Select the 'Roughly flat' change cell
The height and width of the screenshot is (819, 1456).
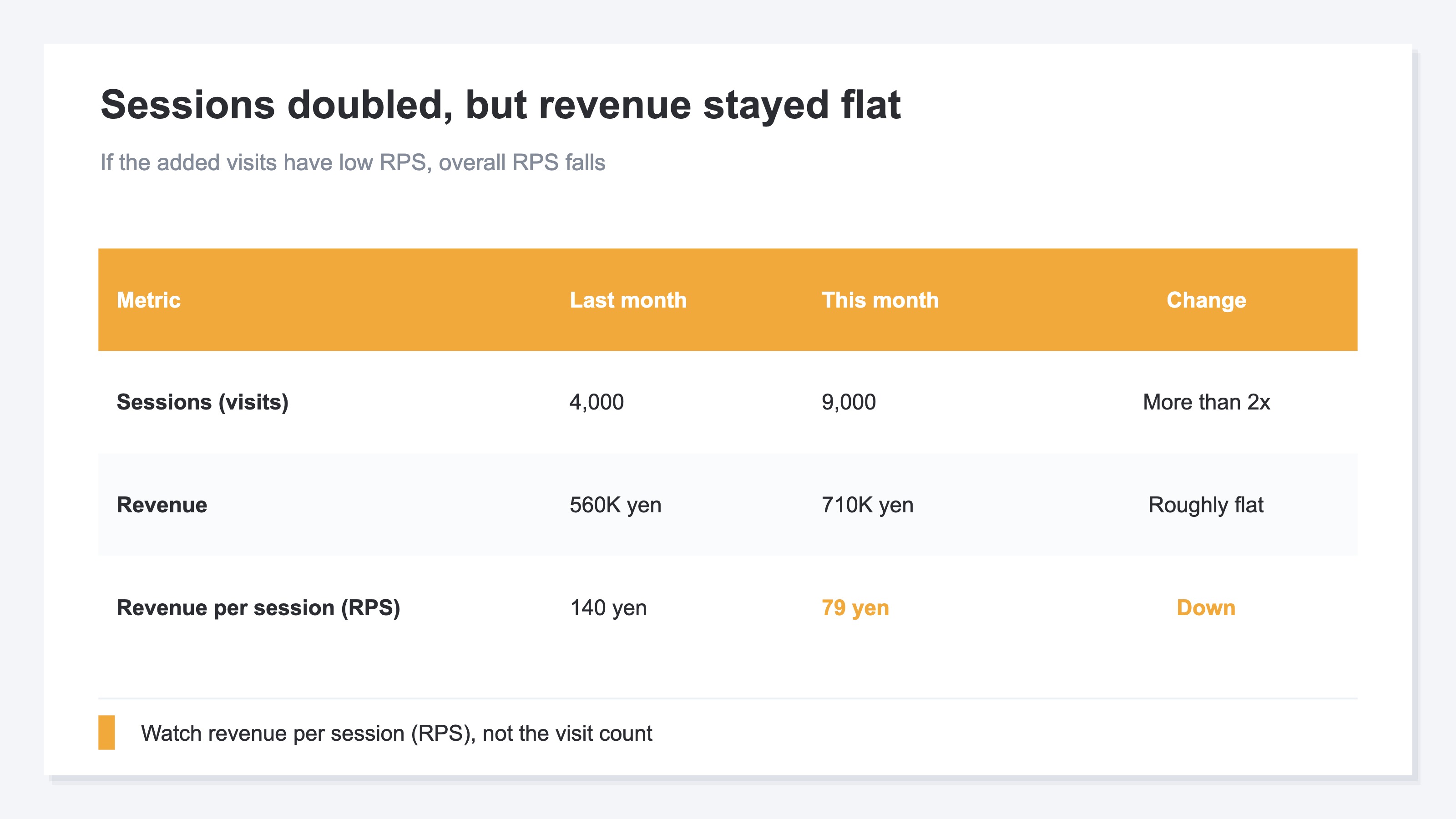pyautogui.click(x=1206, y=506)
